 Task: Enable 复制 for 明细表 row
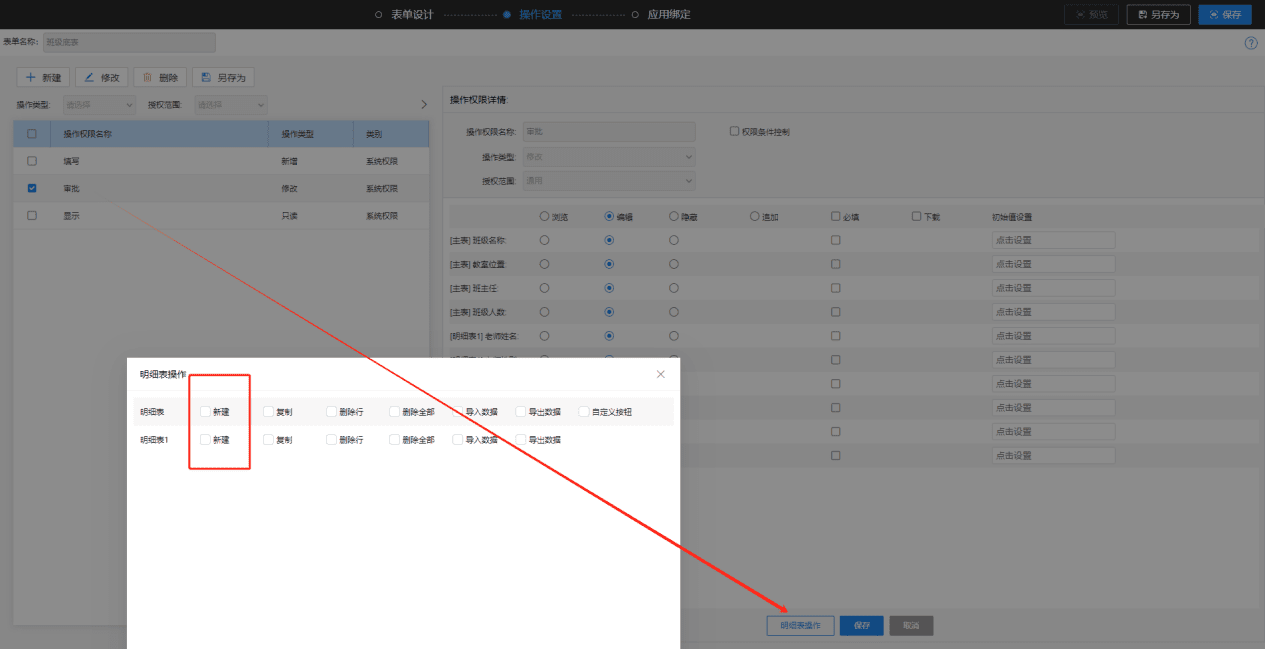tap(268, 411)
